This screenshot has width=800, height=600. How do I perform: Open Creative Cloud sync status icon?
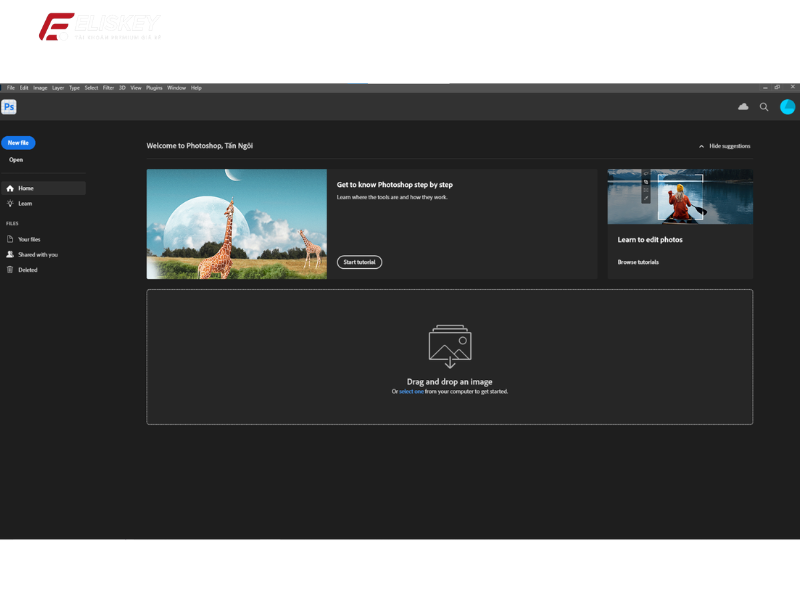coord(743,107)
